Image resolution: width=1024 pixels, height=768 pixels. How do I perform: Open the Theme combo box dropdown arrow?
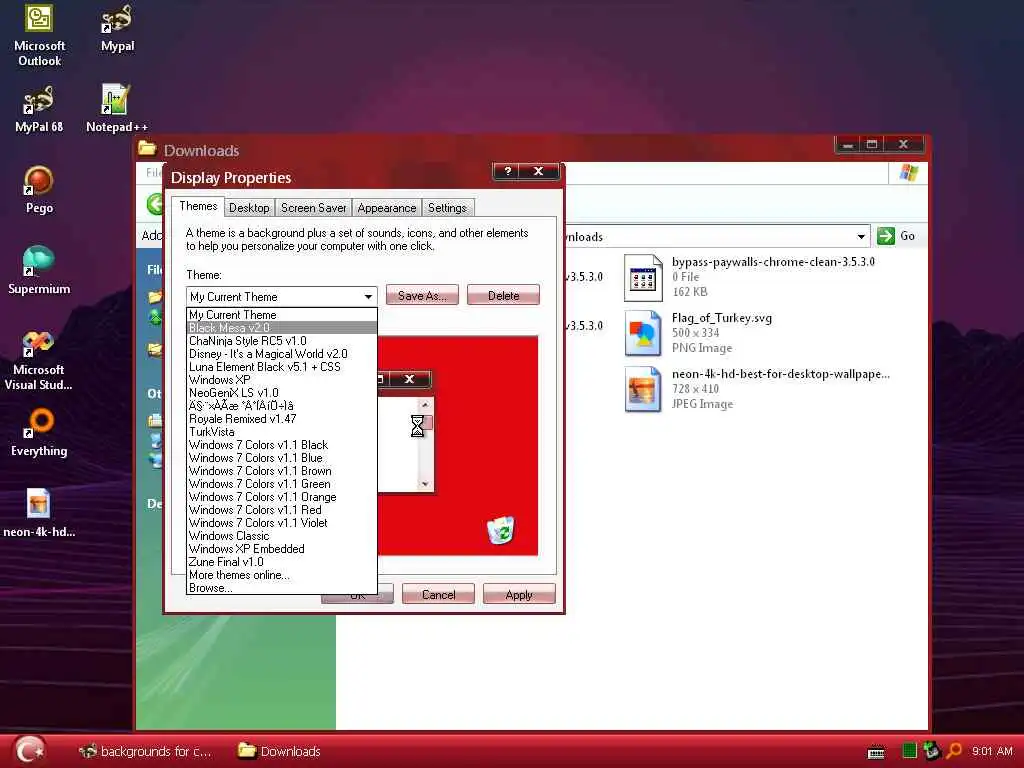point(368,296)
